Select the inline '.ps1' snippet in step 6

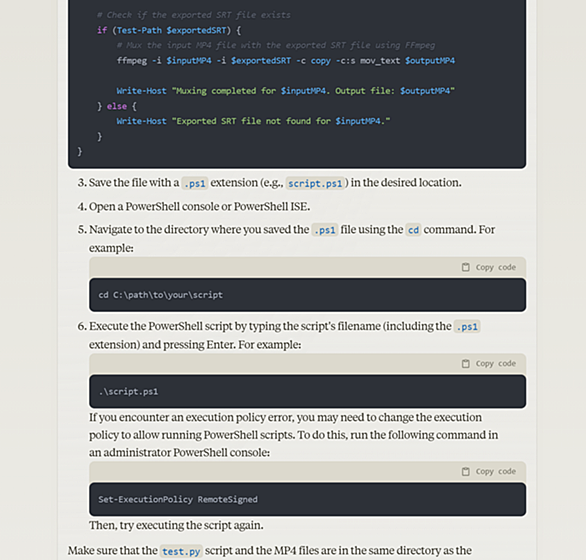[467, 327]
